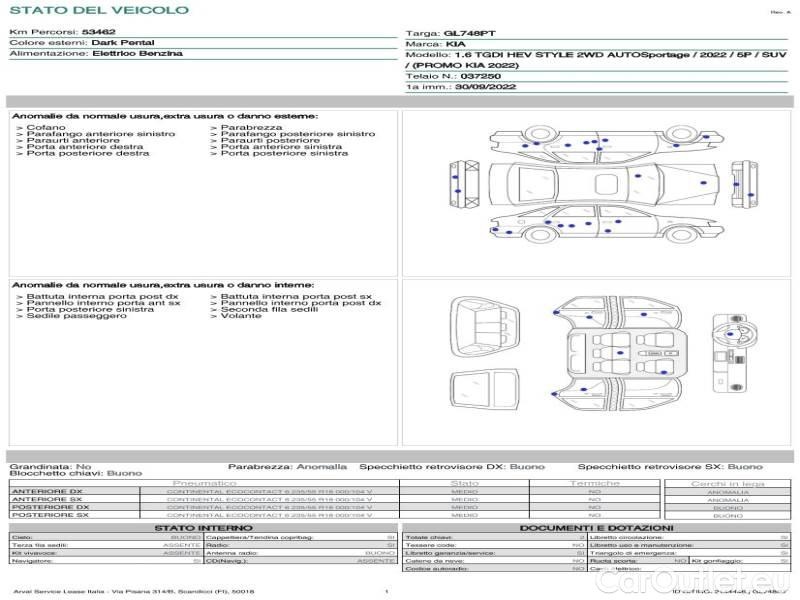Select the DOCUMENTI E DOTAZIONI header
Image resolution: width=800 pixels, height=600 pixels.
pyautogui.click(x=596, y=528)
